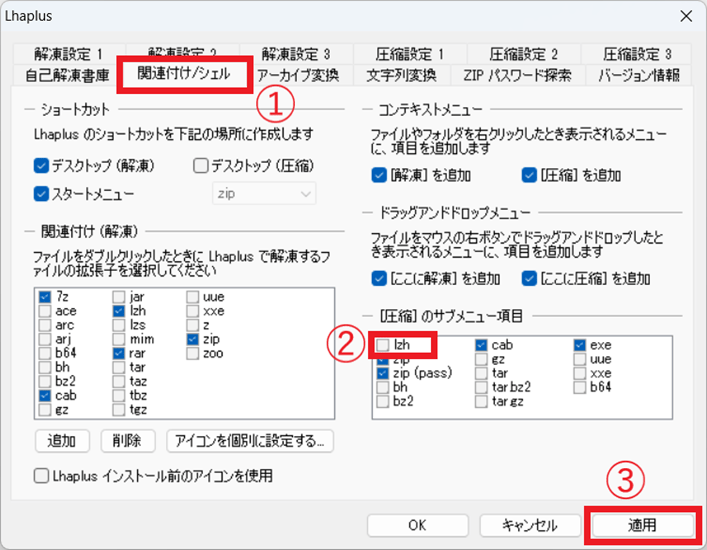Check tgz file association

coord(119,409)
